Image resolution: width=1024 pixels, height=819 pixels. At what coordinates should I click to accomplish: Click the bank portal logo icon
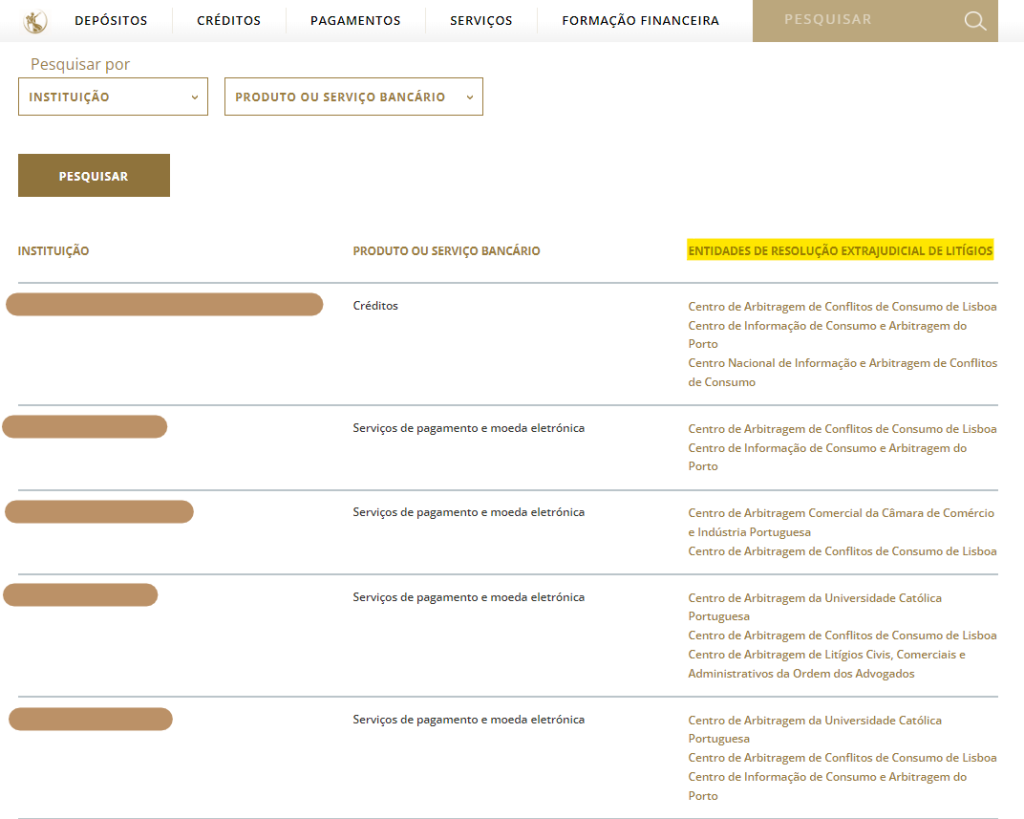(35, 22)
